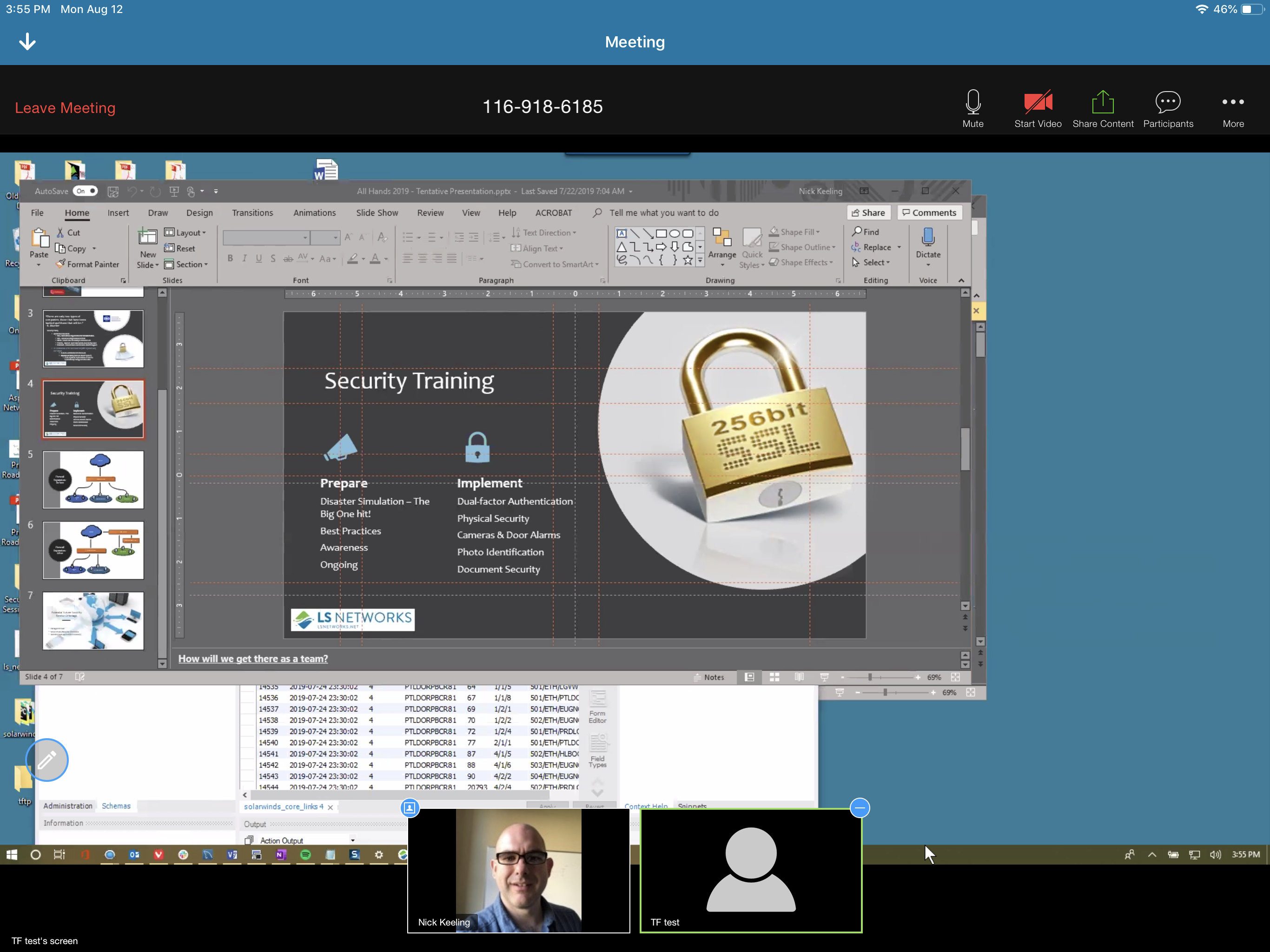Expand the Layout dropdown
The image size is (1270, 952).
click(185, 232)
